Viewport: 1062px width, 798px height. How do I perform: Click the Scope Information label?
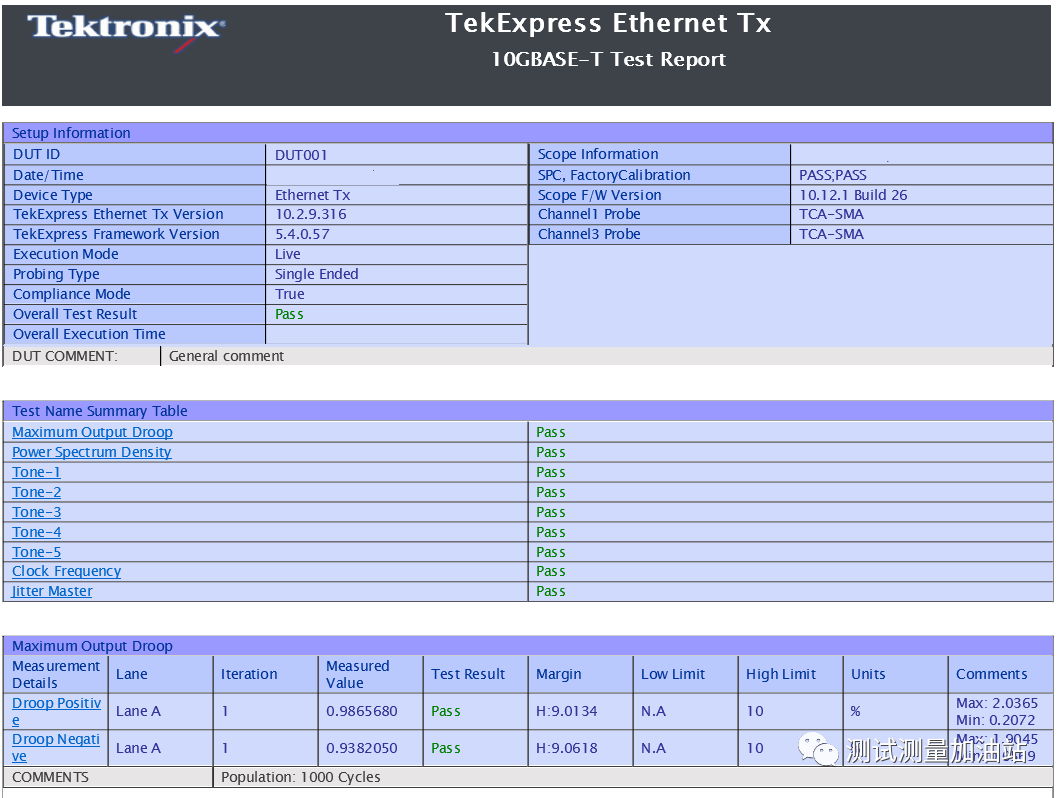598,154
